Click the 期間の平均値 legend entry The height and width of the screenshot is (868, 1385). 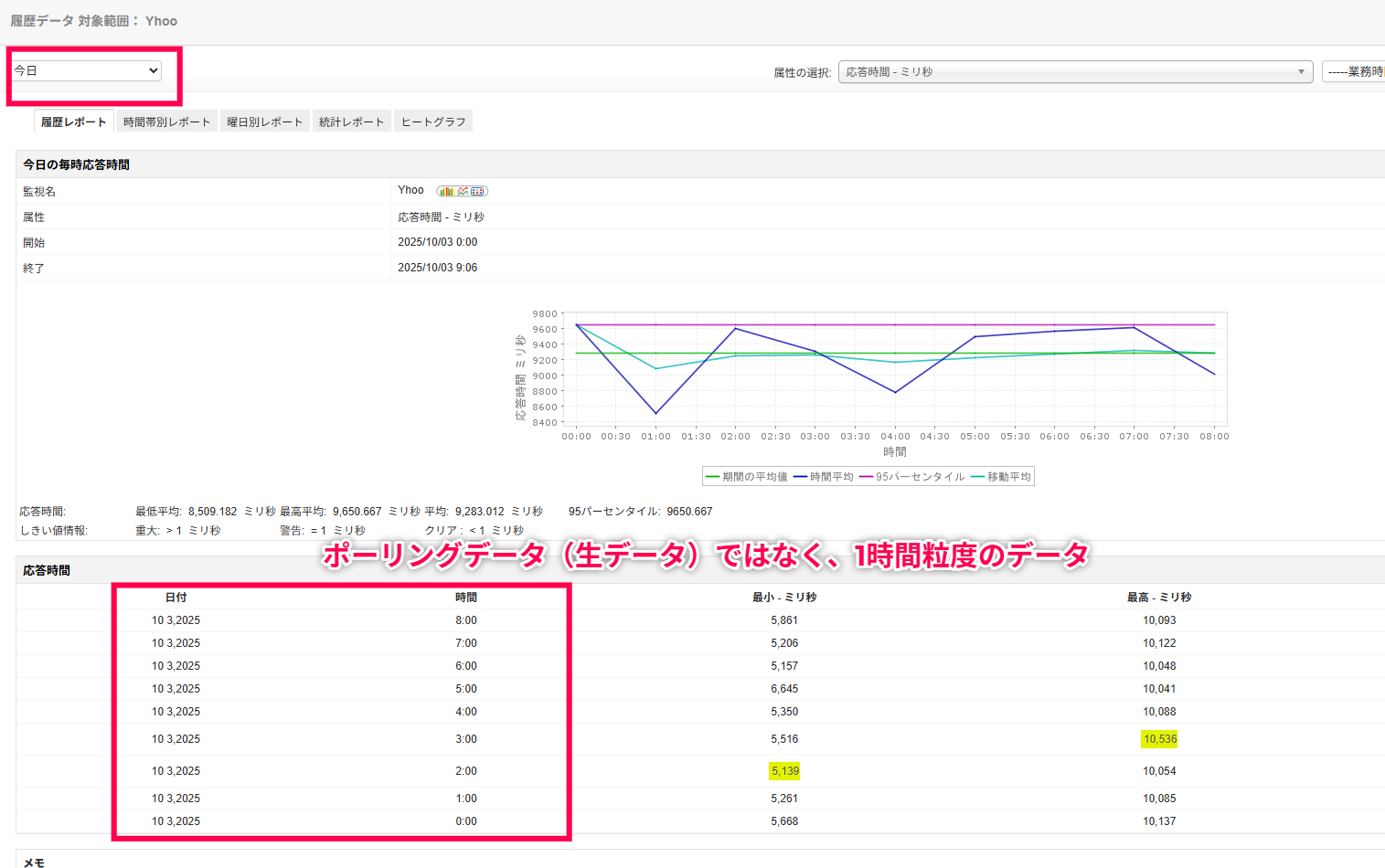tap(746, 477)
